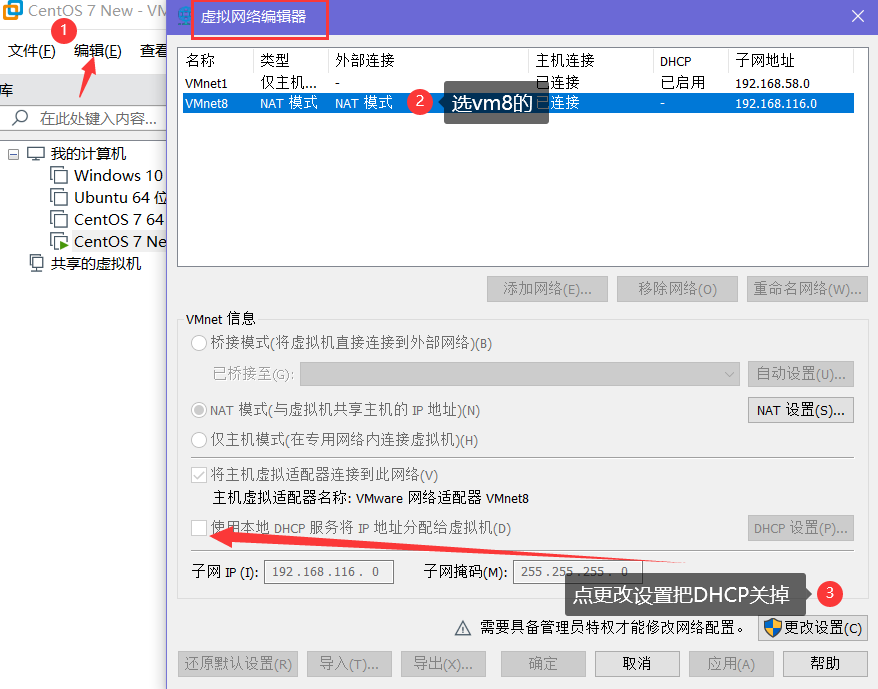Click 移除网络(O) button
The image size is (878, 689).
677,289
